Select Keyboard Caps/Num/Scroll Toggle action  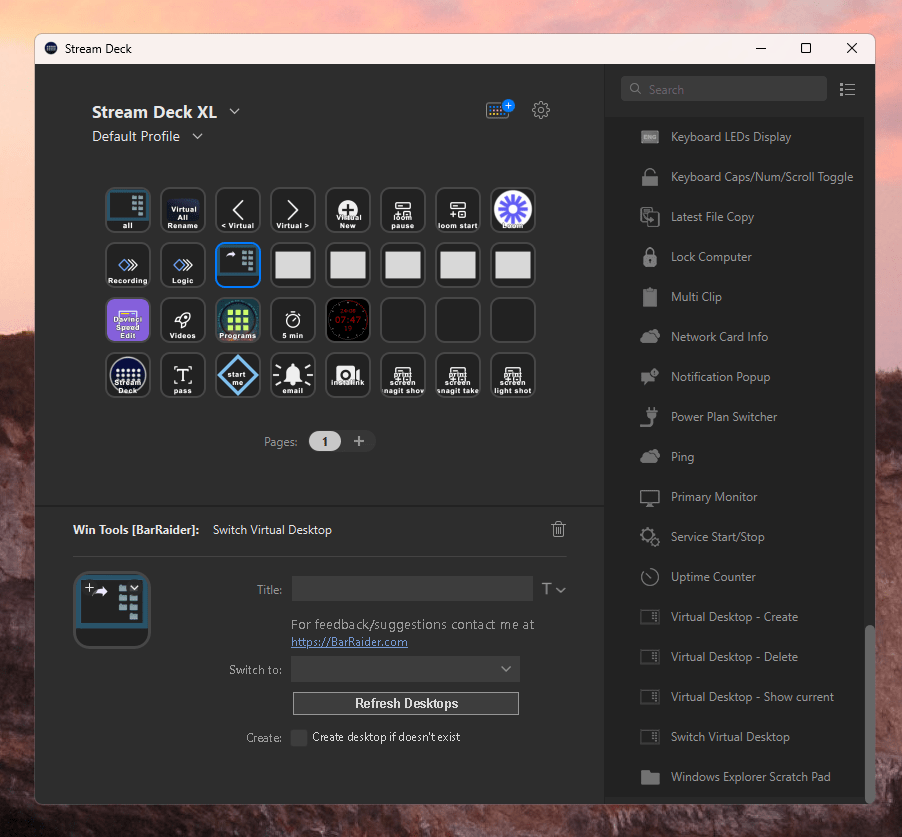[748, 177]
